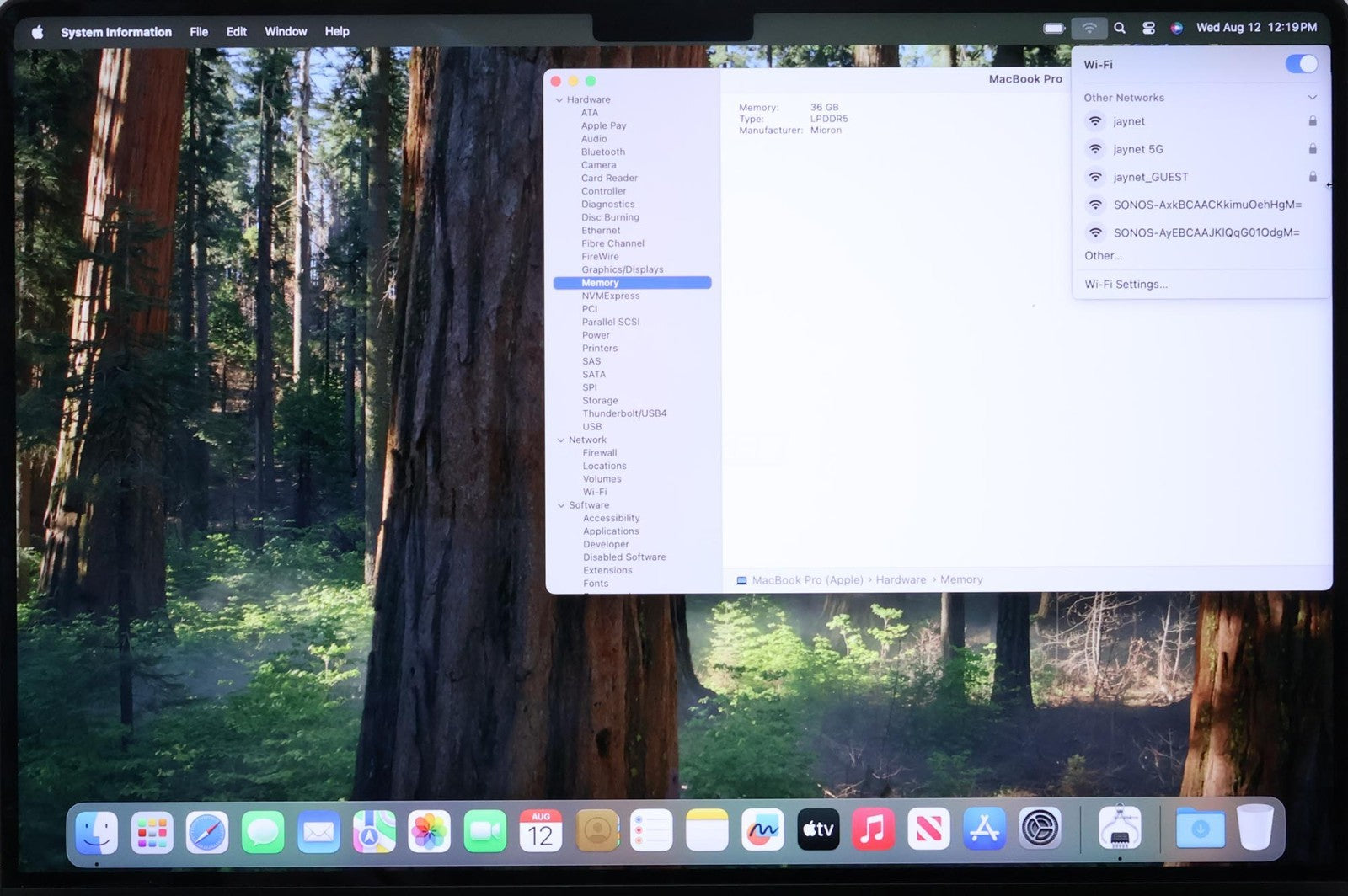
Task: Open System Settings from the Dock
Action: (1040, 829)
